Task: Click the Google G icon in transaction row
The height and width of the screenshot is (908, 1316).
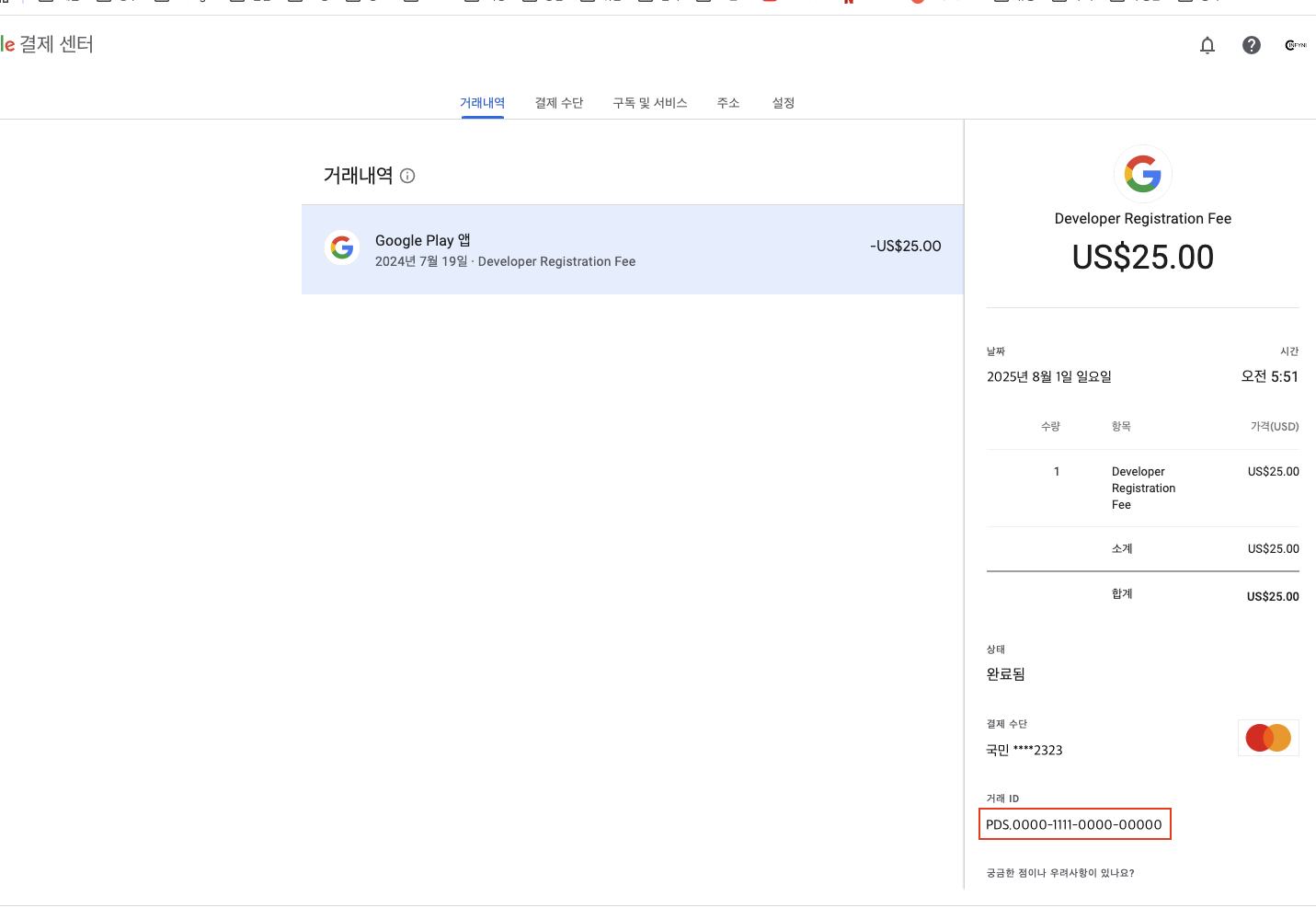Action: [342, 247]
